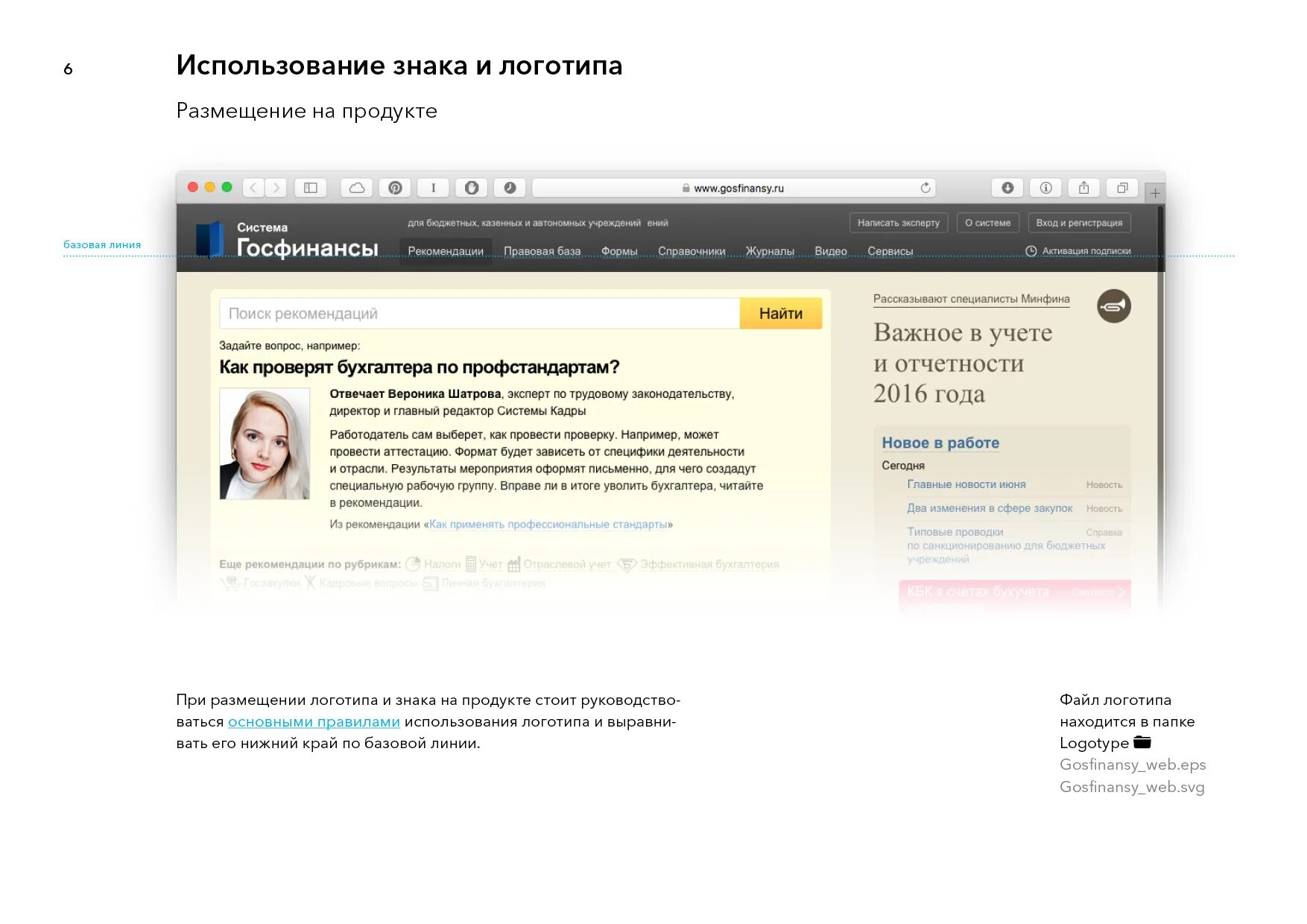The image size is (1307, 924).
Task: Click the О системе button
Action: 988,223
